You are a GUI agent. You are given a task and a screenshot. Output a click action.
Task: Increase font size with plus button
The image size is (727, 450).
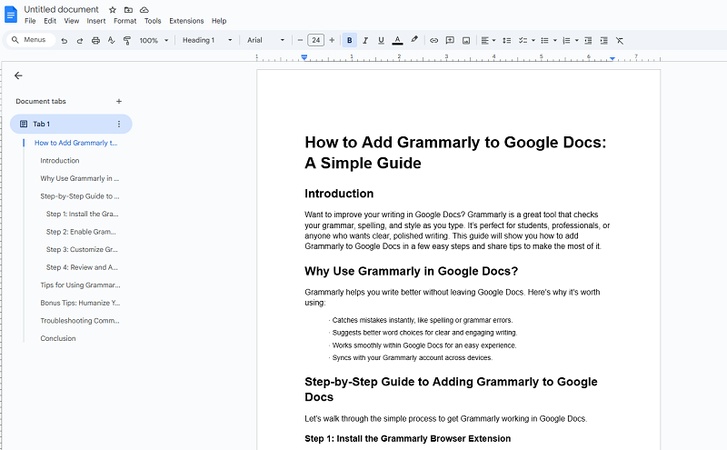coord(332,40)
